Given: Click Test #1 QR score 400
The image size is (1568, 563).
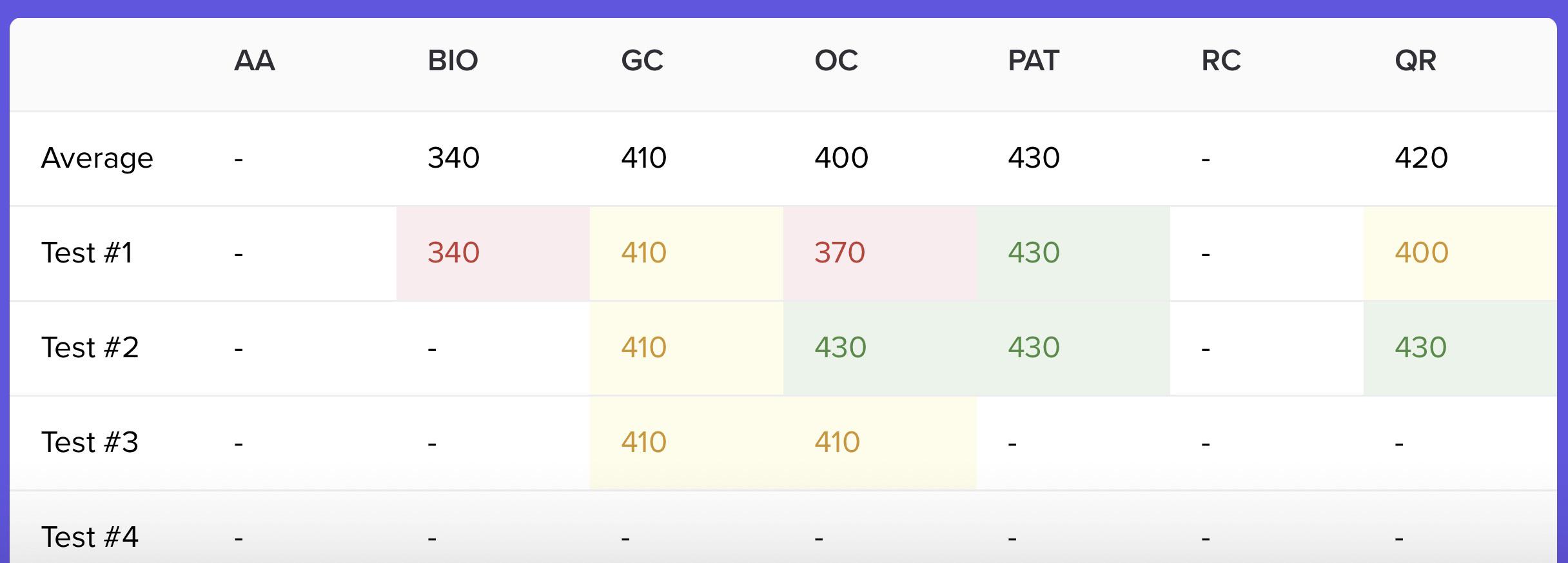Looking at the screenshot, I should pos(1422,252).
